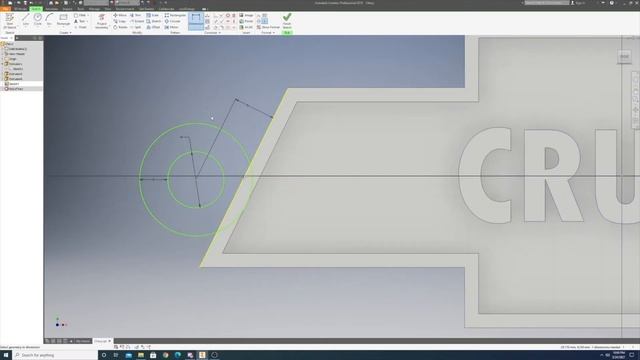Image resolution: width=640 pixels, height=360 pixels.
Task: Click the Insert Points tool
Action: (x=246, y=21)
